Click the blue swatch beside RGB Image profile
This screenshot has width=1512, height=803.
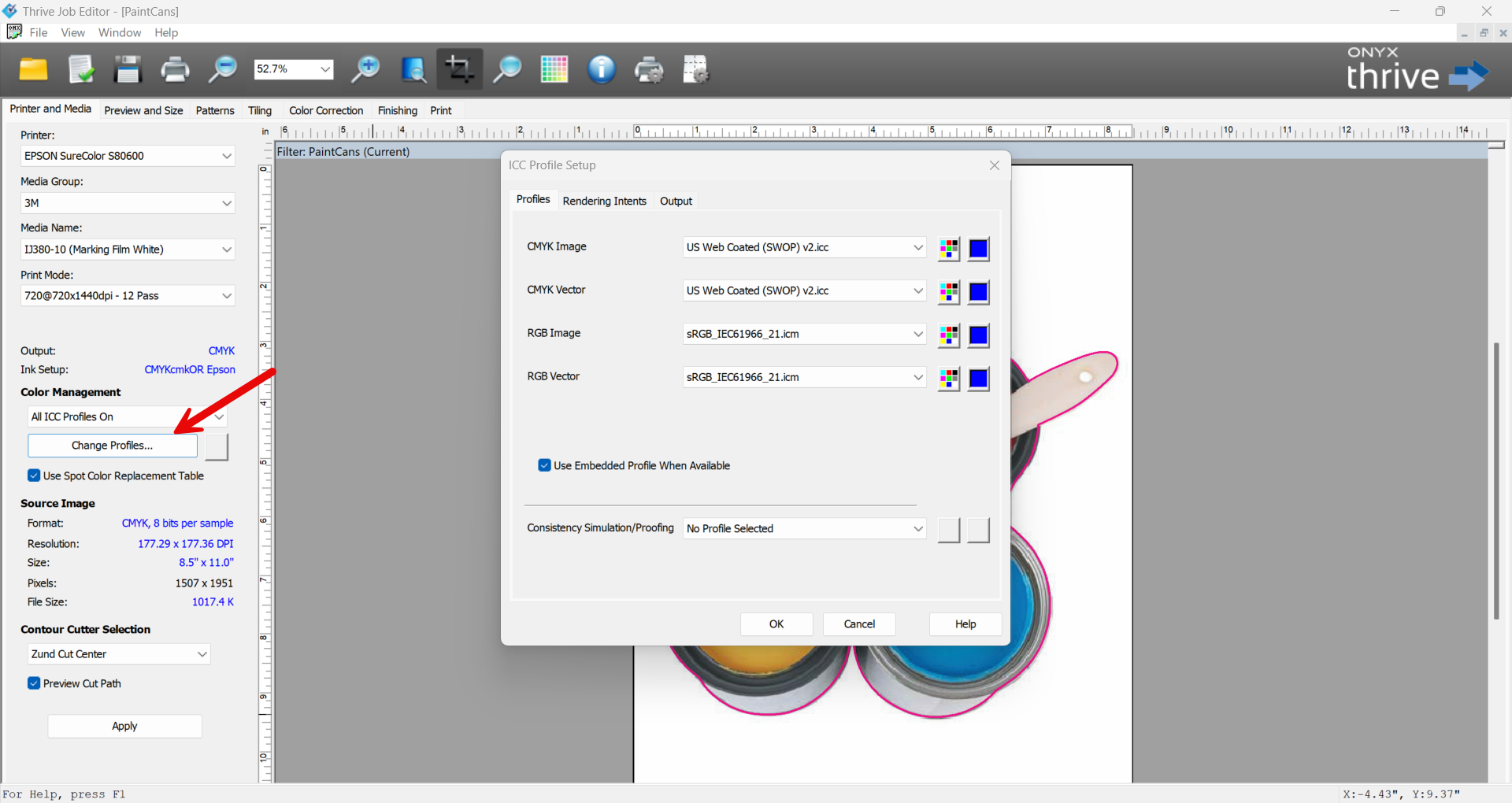pyautogui.click(x=978, y=335)
